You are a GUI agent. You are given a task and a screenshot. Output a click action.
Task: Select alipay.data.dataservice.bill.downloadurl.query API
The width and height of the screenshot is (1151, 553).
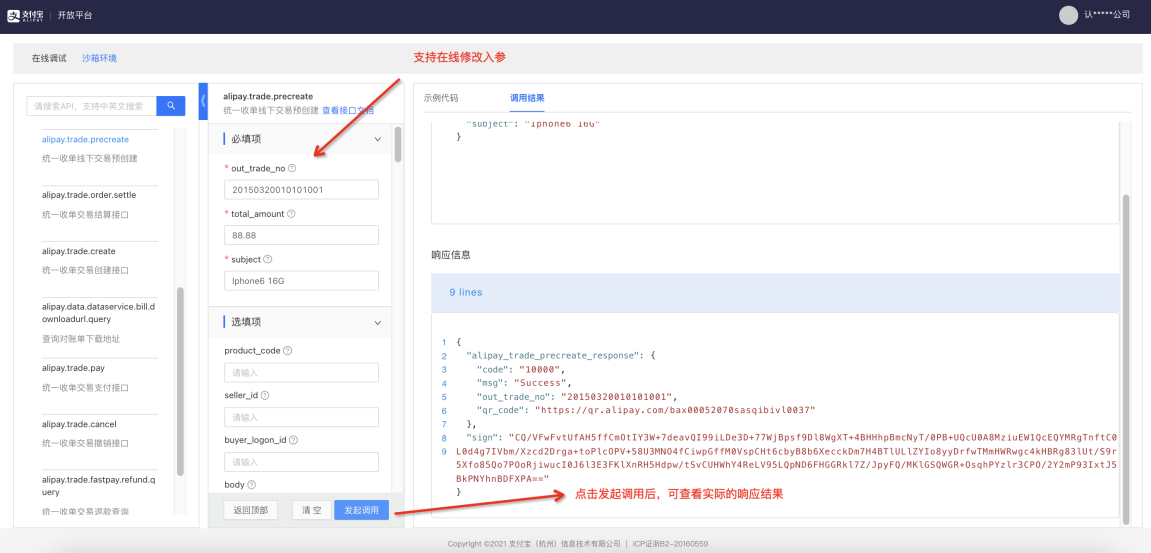pos(98,313)
